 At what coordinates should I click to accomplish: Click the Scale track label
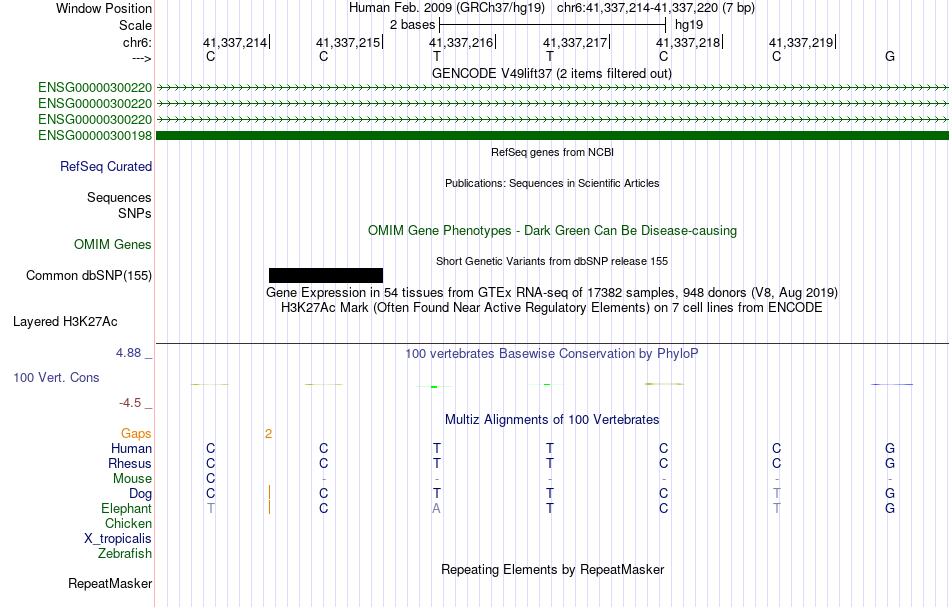pyautogui.click(x=135, y=25)
